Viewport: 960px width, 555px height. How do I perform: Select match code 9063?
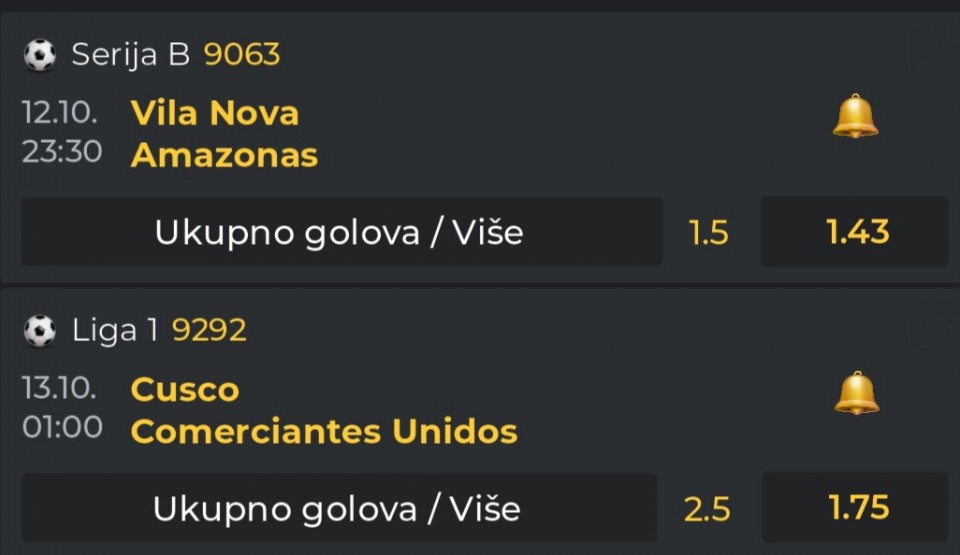pyautogui.click(x=242, y=55)
